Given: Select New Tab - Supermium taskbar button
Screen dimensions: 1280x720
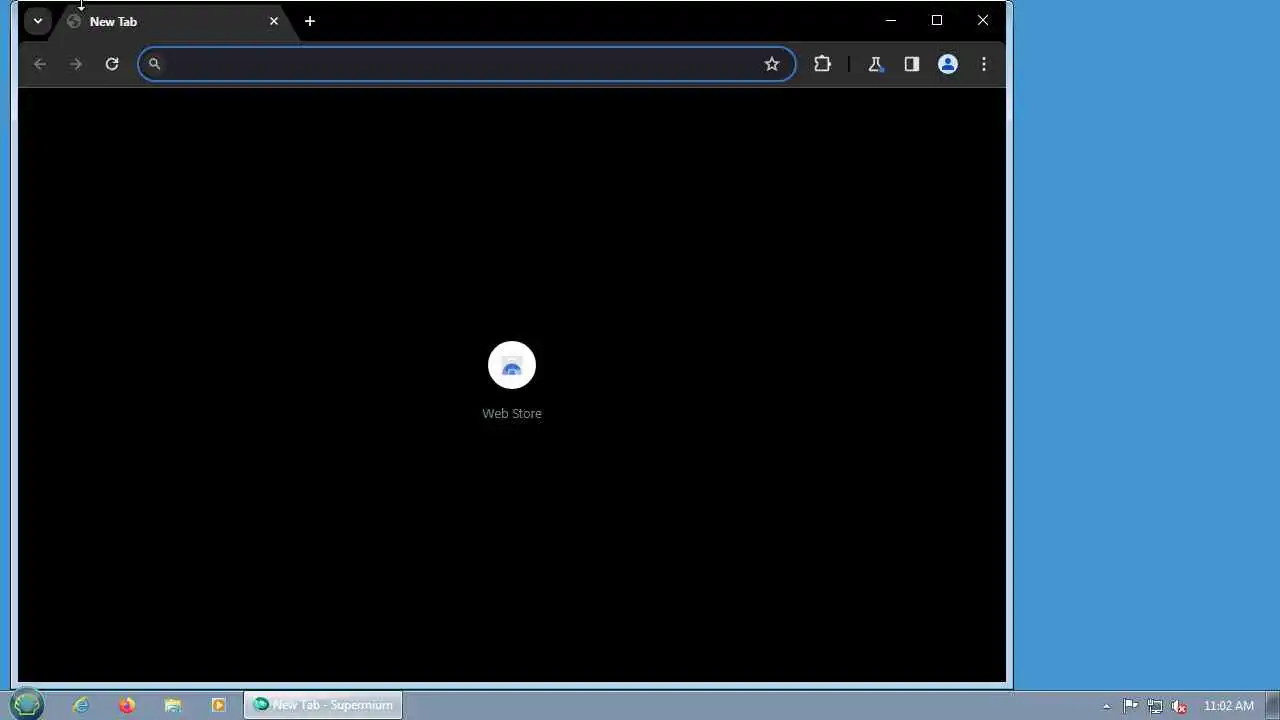Looking at the screenshot, I should click(x=323, y=705).
